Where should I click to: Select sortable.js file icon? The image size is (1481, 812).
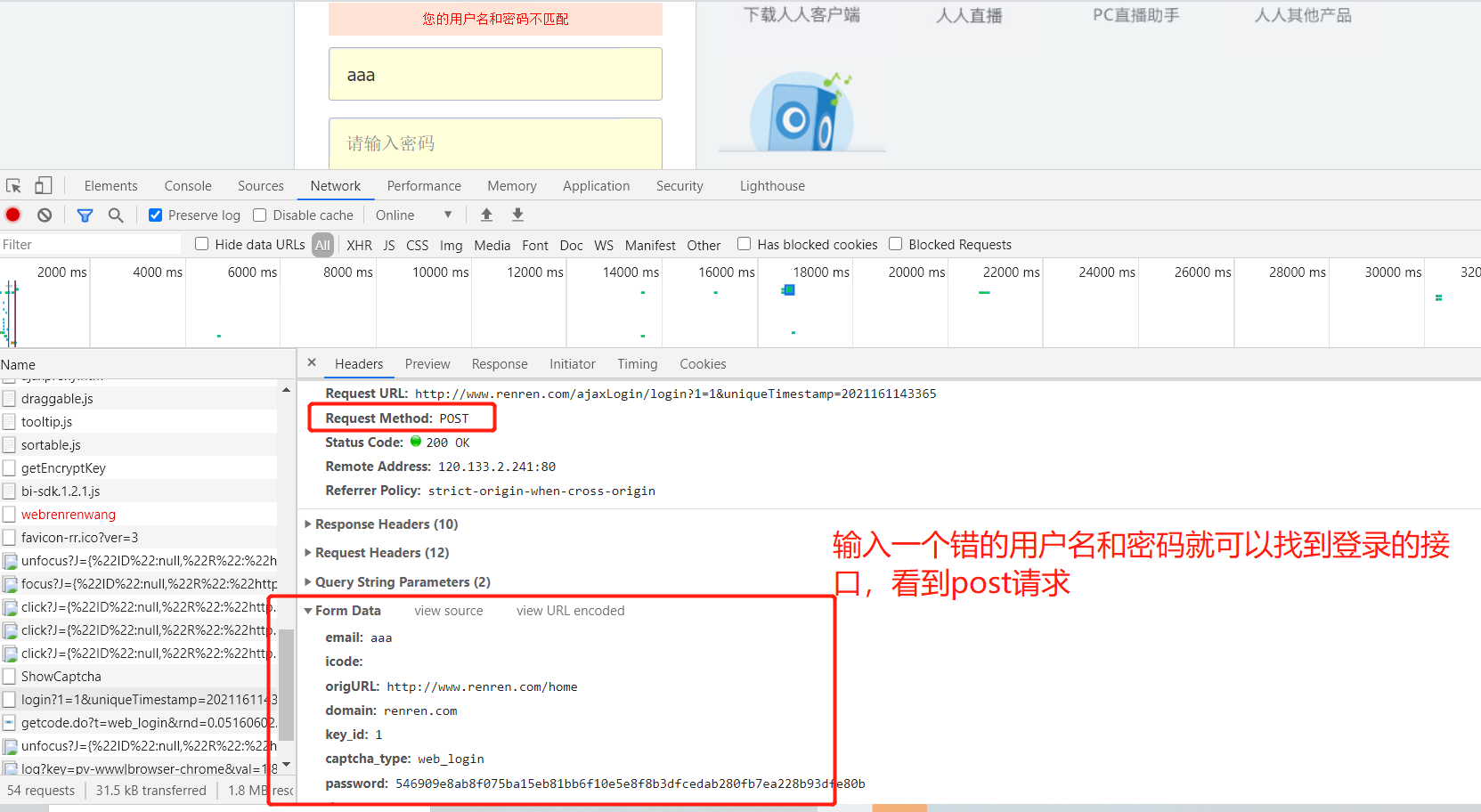(9, 445)
